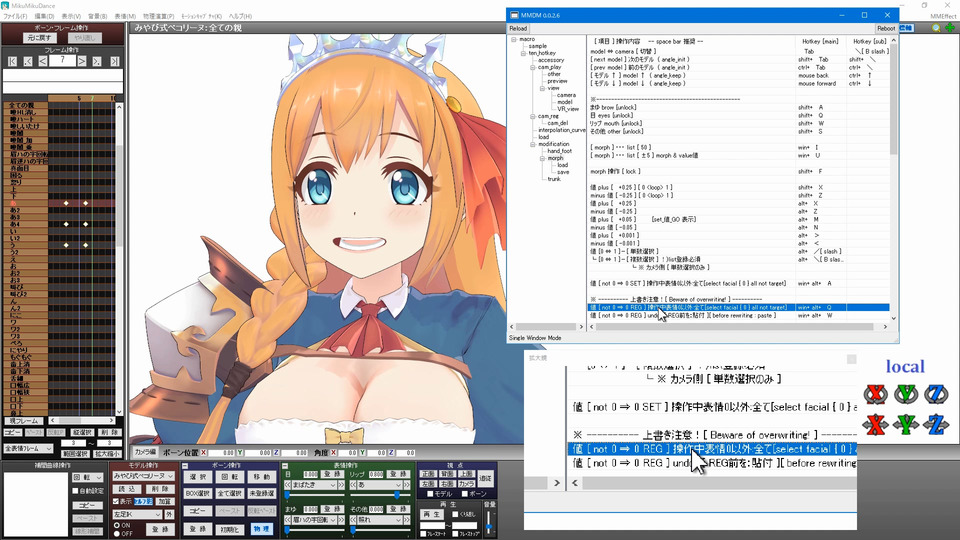Select the IK OFF radio button

coord(117,534)
